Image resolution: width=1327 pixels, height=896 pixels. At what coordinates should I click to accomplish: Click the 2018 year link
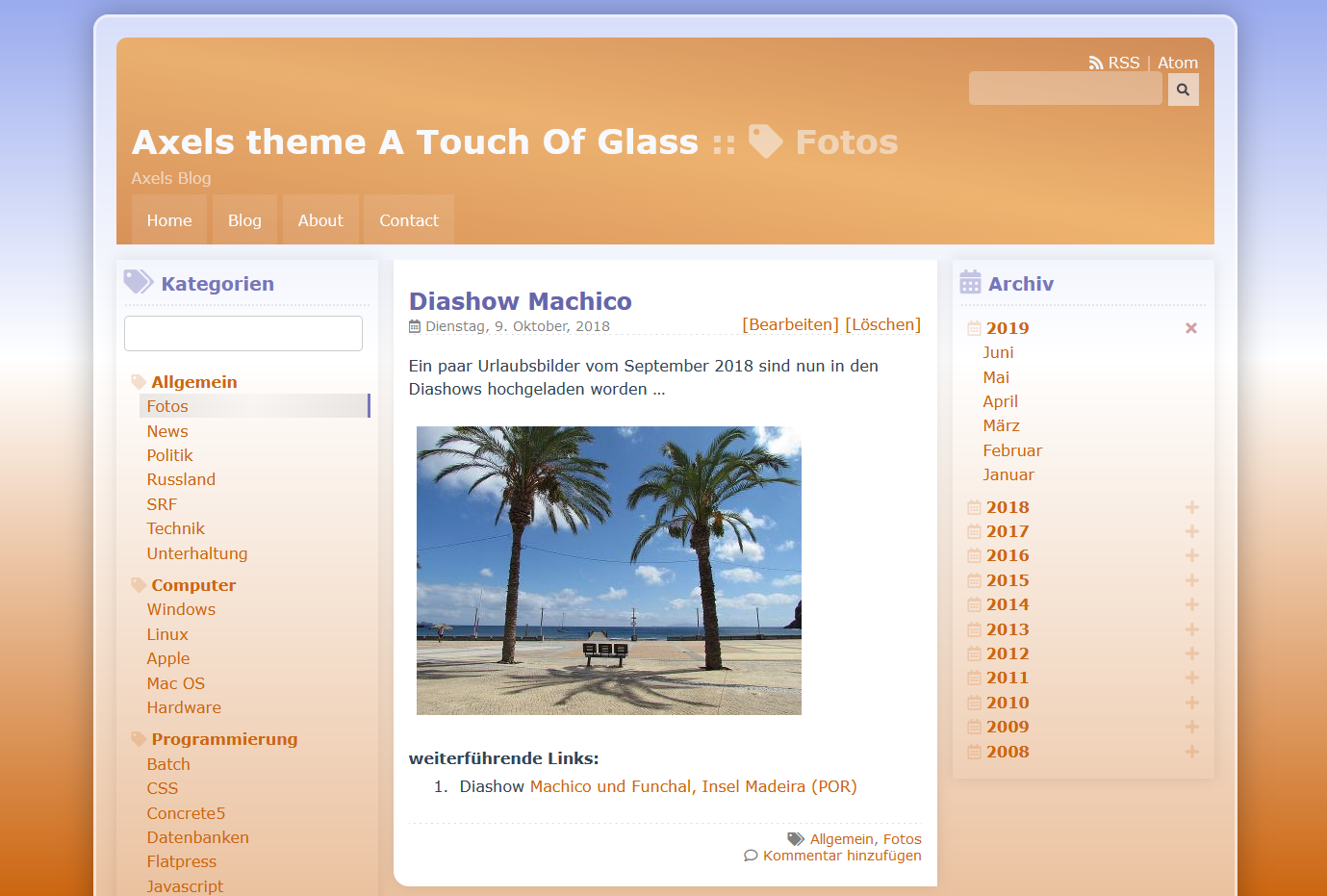point(1008,507)
